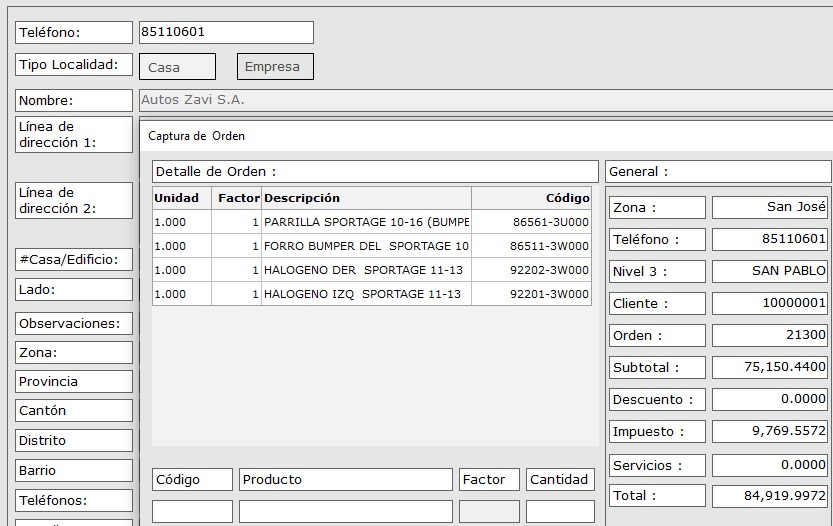833x526 pixels.
Task: Select the PARRILLA SPORTAGE 10-16 row
Action: (365, 222)
